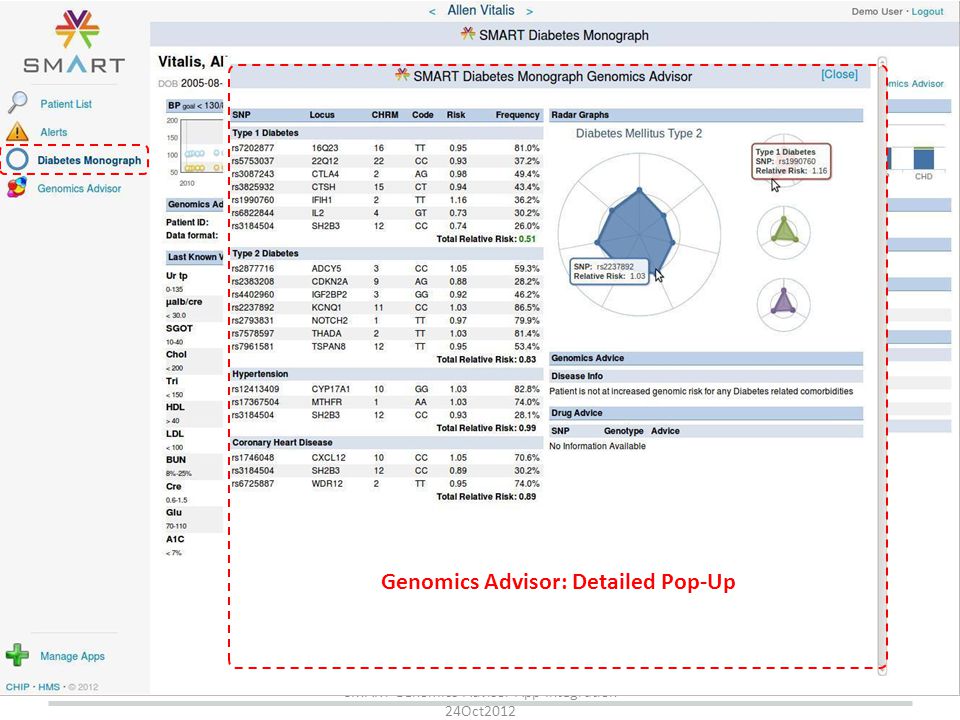Click the Drug Advice panel header
This screenshot has height=720, width=960.
706,413
